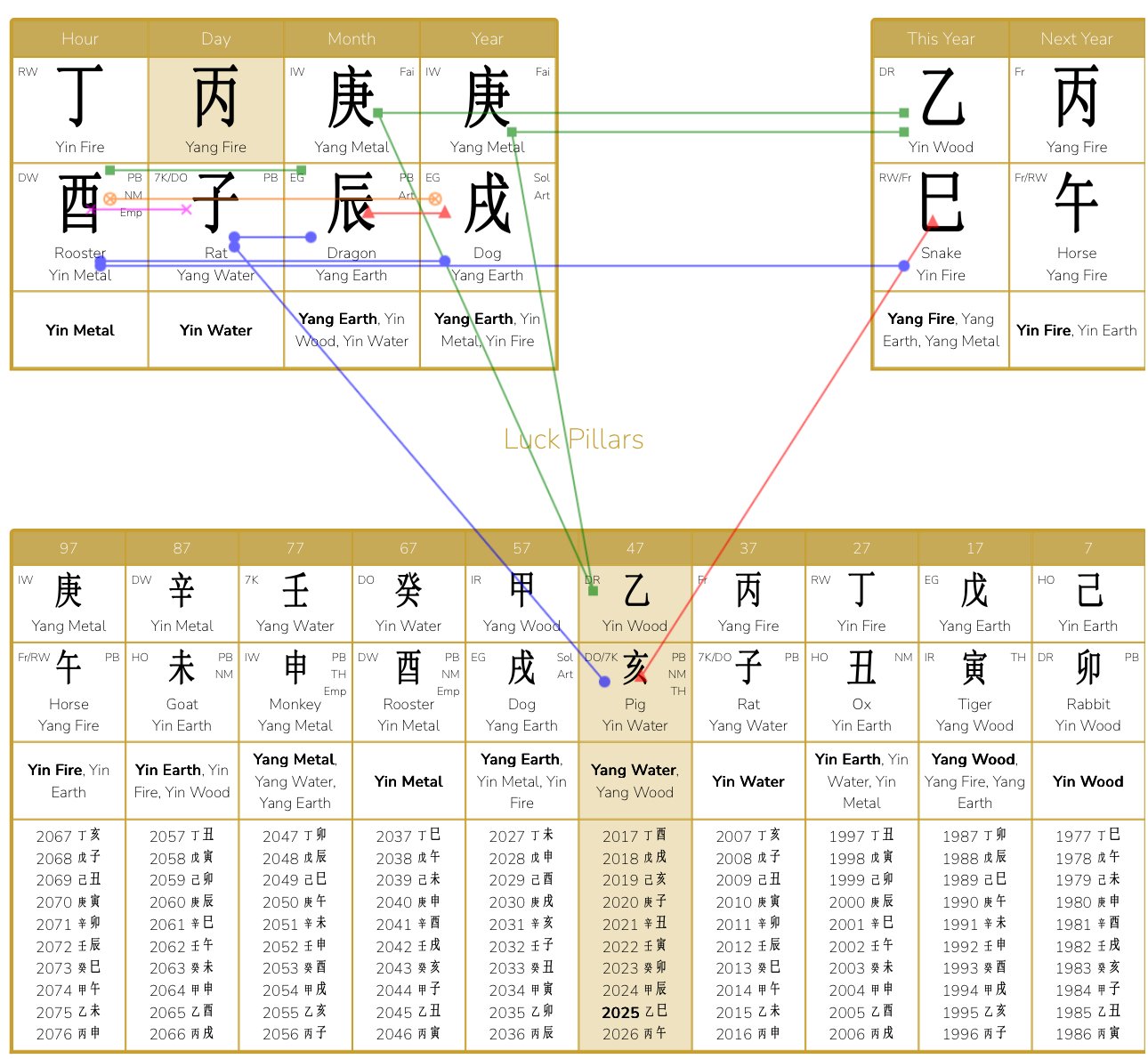Viewport: 1148px width, 1059px height.
Task: Select the 2017 丁酉 year in the 47 pillar
Action: [635, 837]
